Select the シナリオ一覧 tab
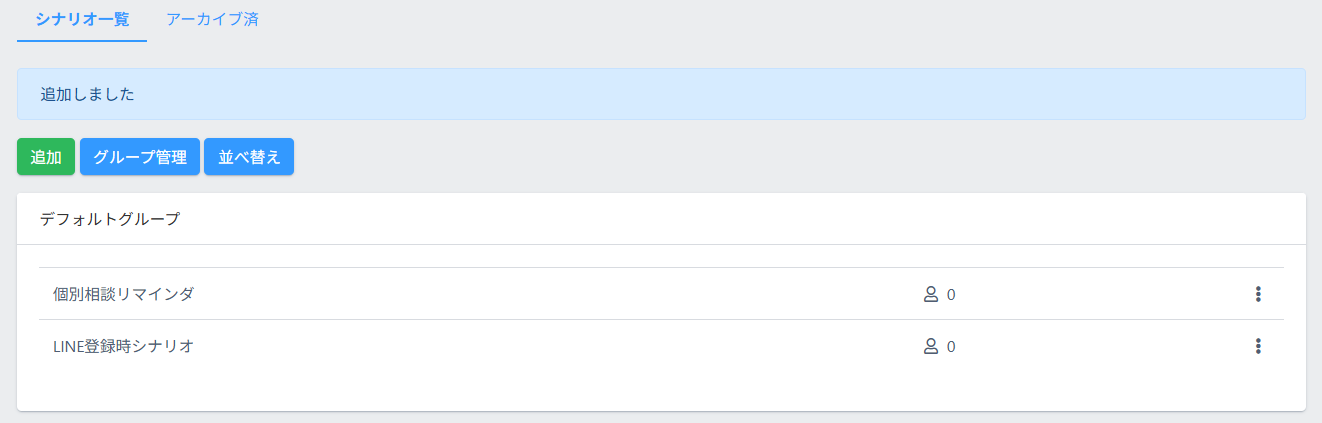The height and width of the screenshot is (423, 1322). click(82, 19)
